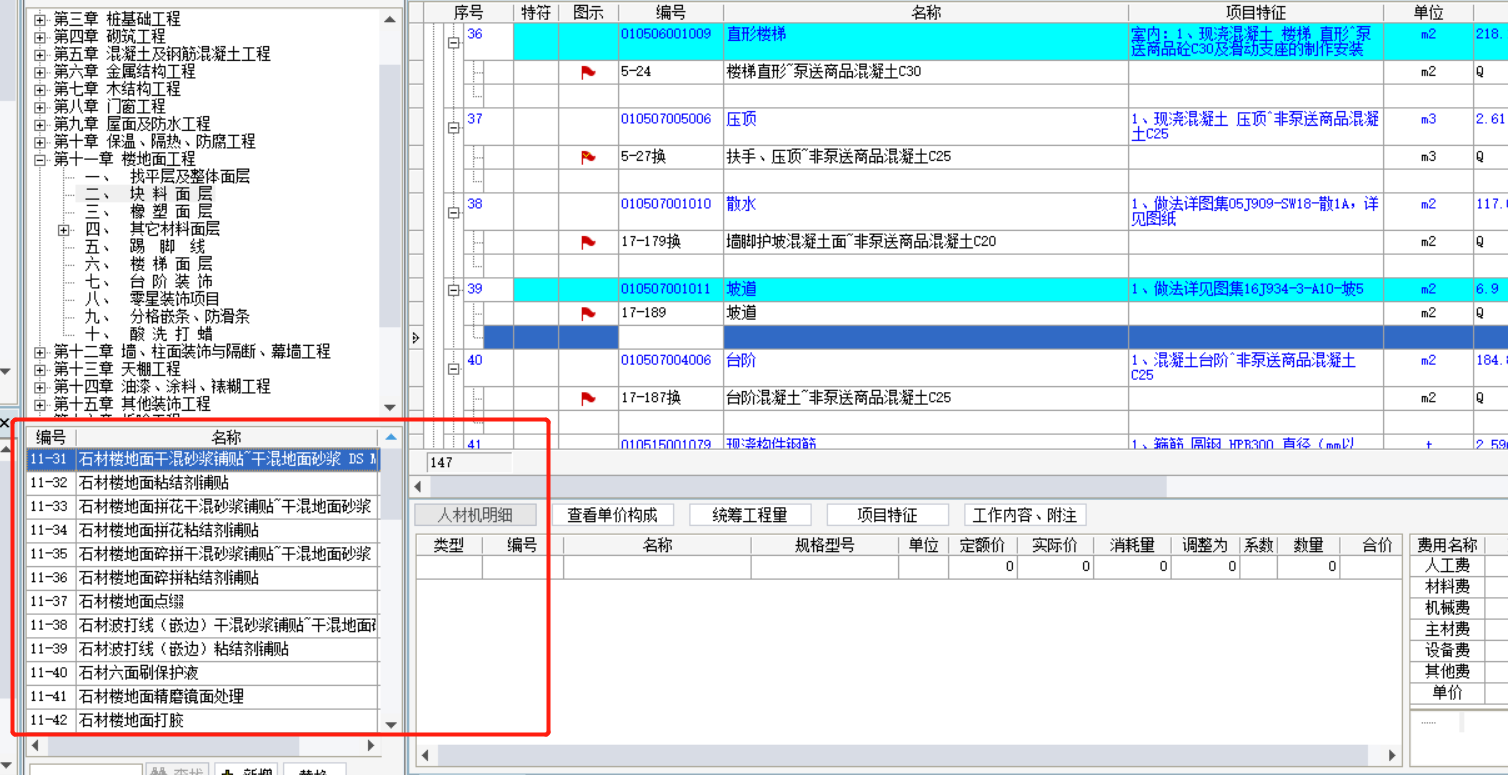Switch to the 项目特征 tab
The width and height of the screenshot is (1508, 775).
point(887,515)
